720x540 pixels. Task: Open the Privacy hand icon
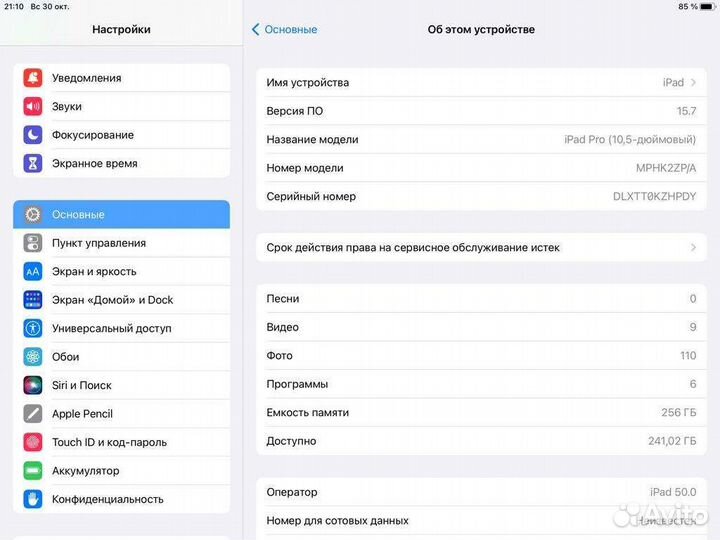tap(33, 499)
